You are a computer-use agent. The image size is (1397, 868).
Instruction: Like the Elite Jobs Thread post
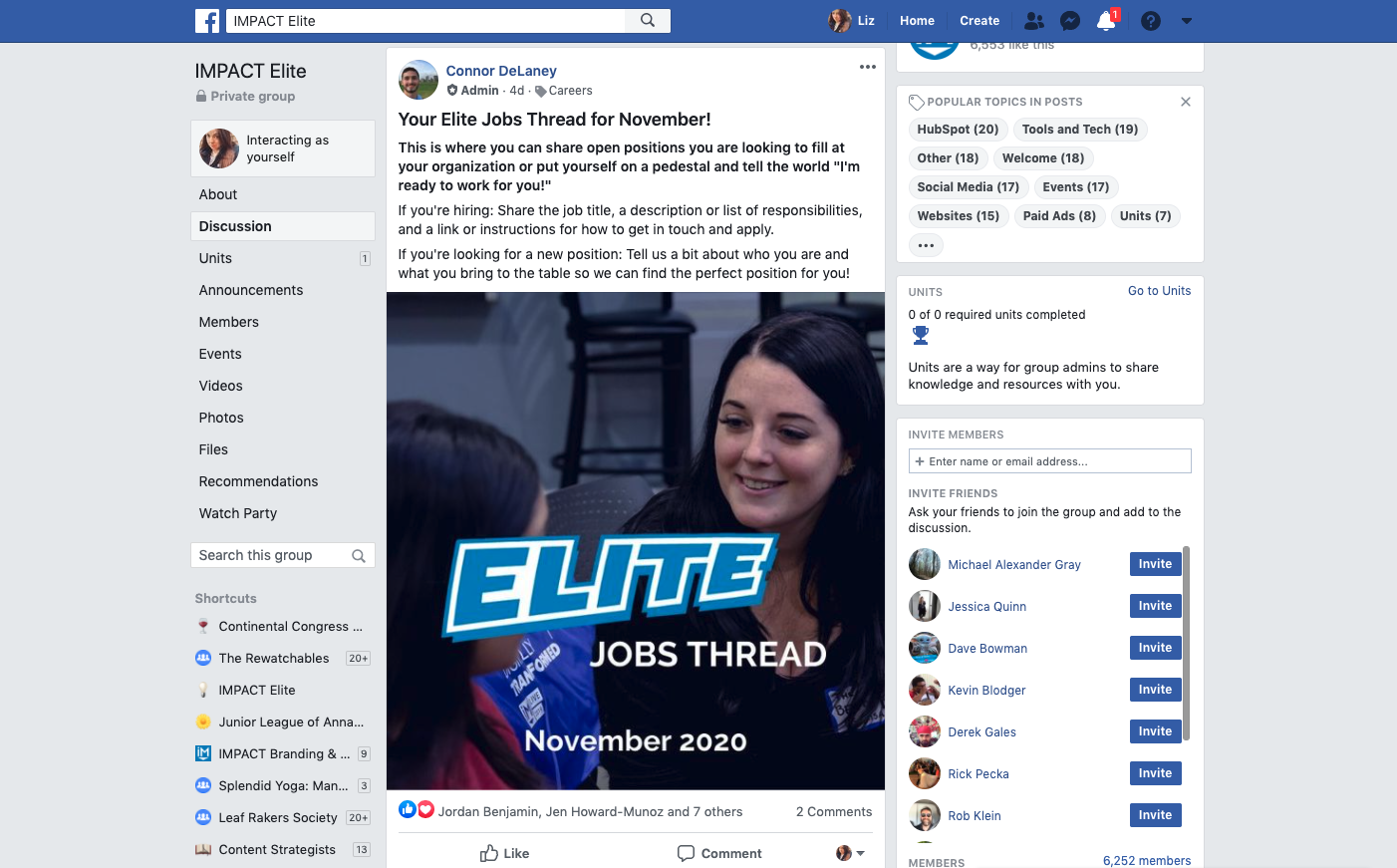coord(504,853)
